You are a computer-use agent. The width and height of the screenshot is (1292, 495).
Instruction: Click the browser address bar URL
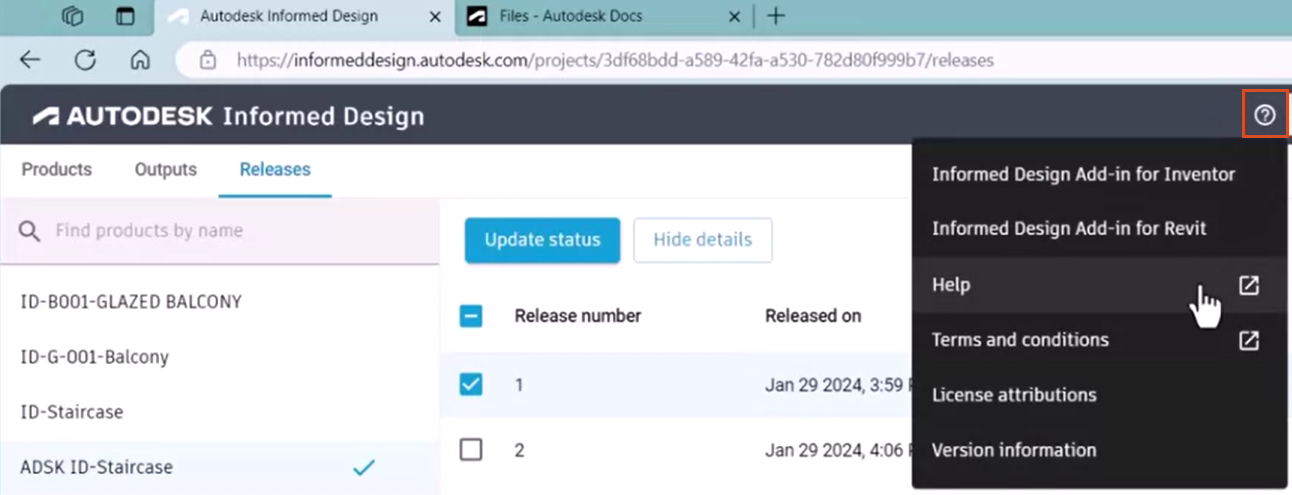[x=615, y=60]
